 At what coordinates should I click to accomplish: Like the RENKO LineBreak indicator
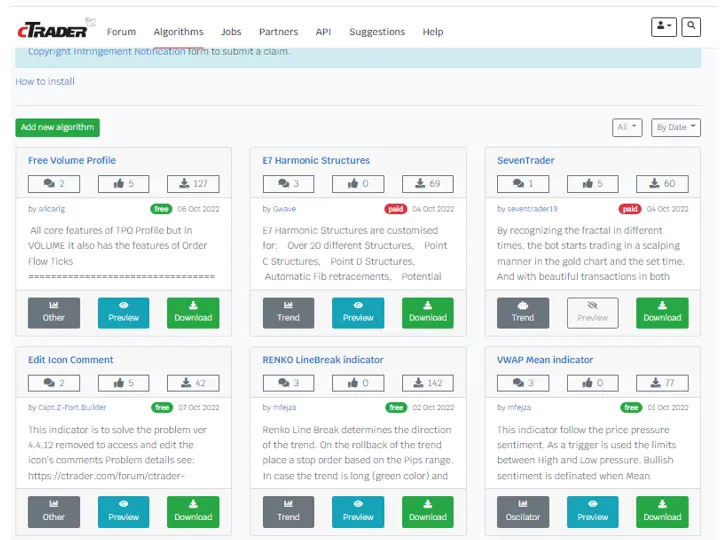358,383
